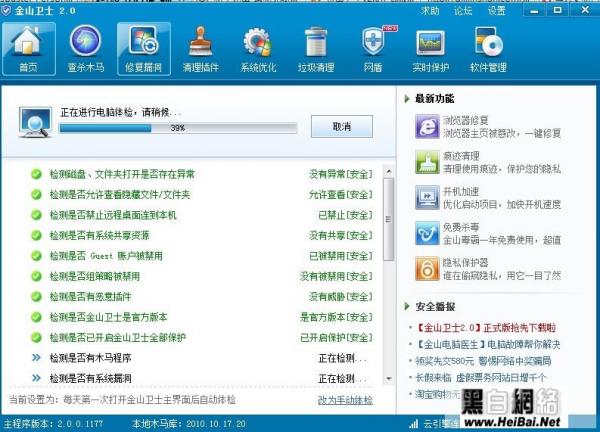The image size is (600, 432).
Task: Open the 清理插件 plugin cleanup tool
Action: (x=200, y=48)
